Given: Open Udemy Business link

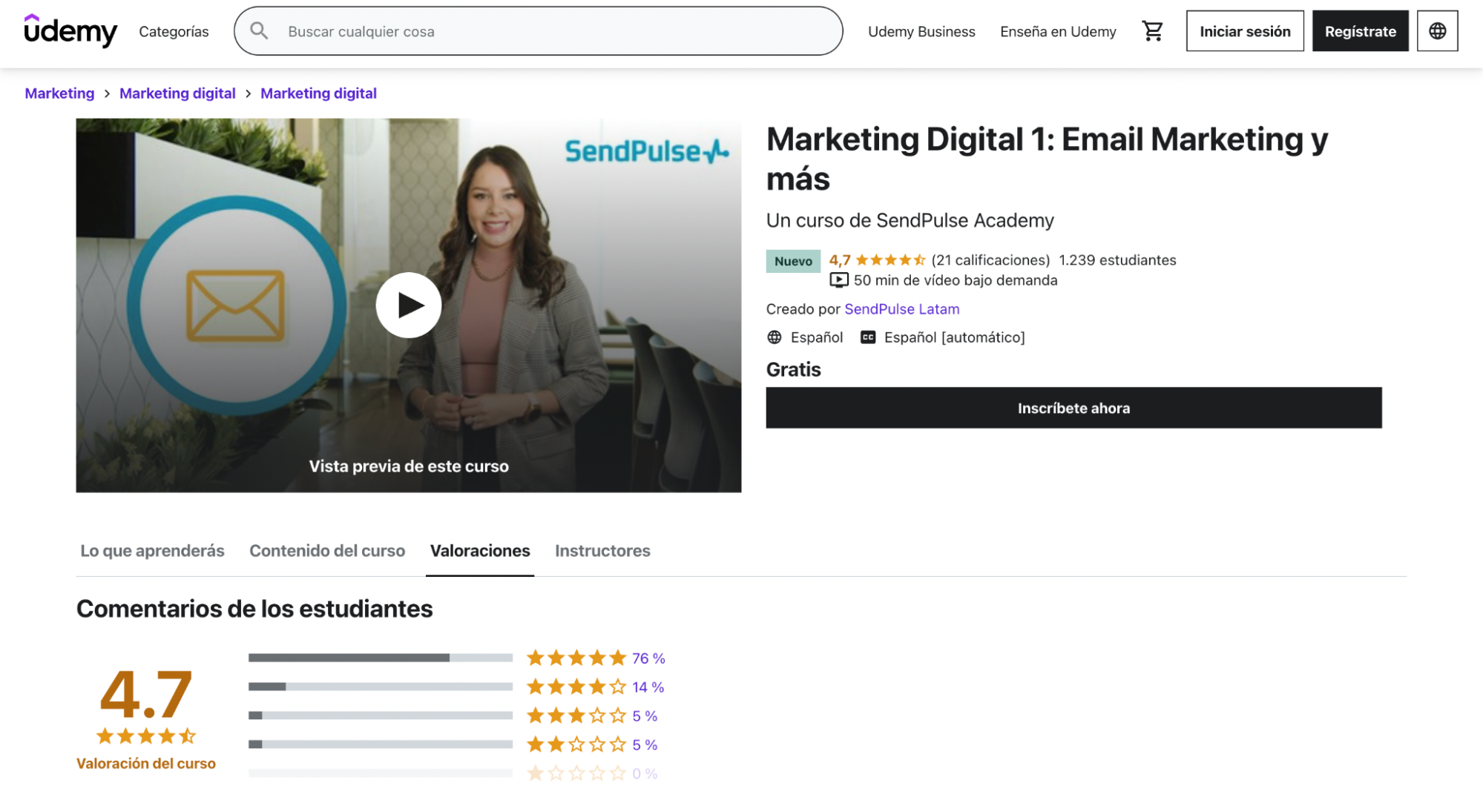Looking at the screenshot, I should click(x=921, y=31).
